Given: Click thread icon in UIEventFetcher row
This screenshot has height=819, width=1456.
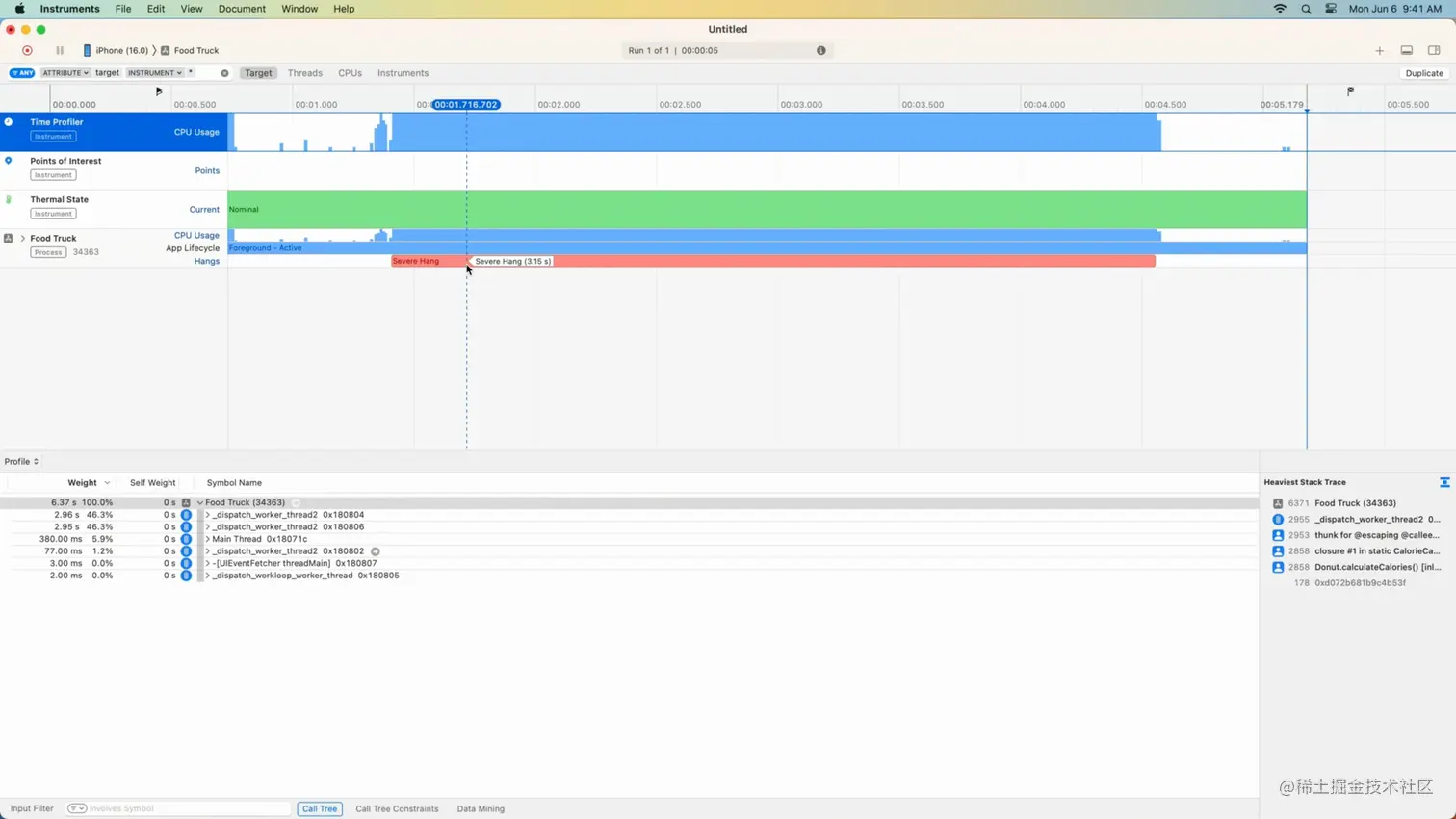Looking at the screenshot, I should pos(186,563).
